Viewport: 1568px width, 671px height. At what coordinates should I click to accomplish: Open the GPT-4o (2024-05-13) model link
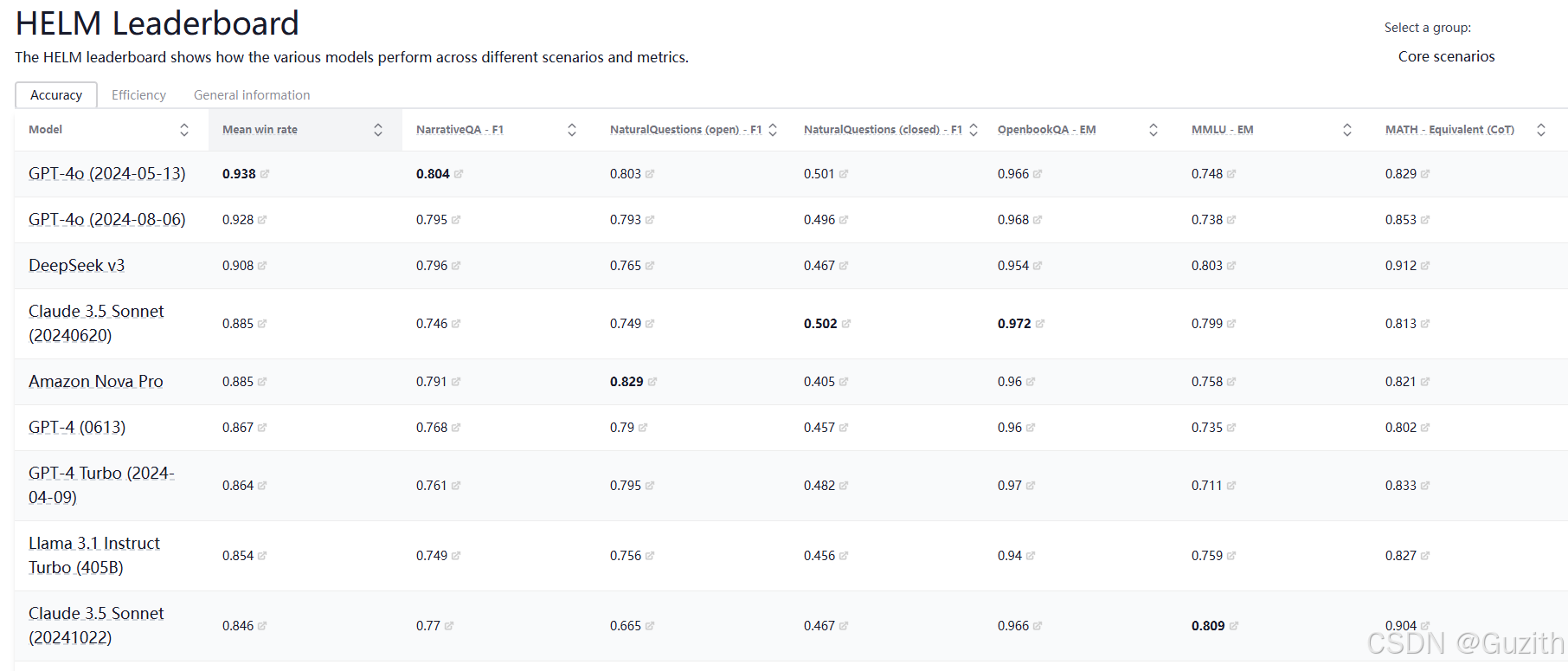point(107,174)
